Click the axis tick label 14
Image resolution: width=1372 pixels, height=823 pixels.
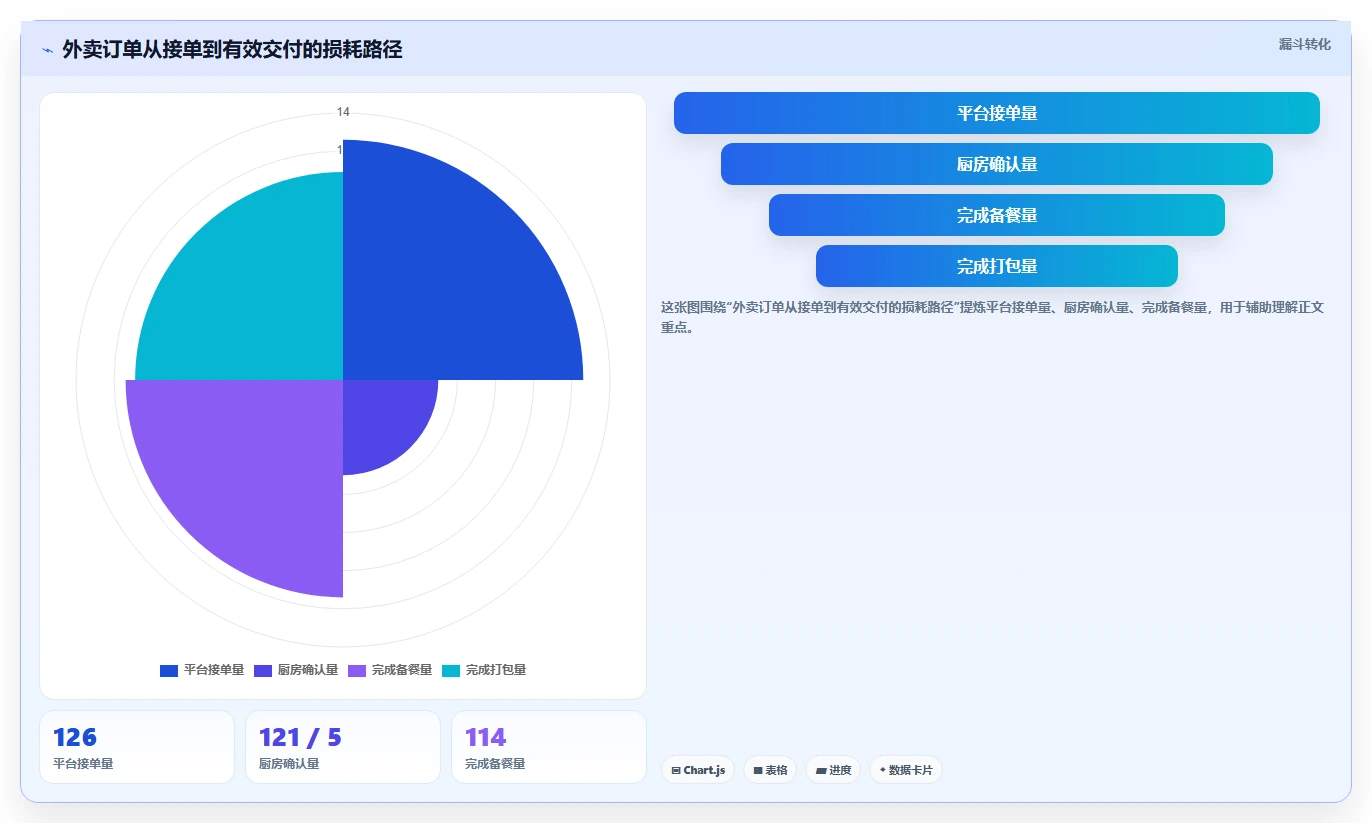(x=343, y=112)
